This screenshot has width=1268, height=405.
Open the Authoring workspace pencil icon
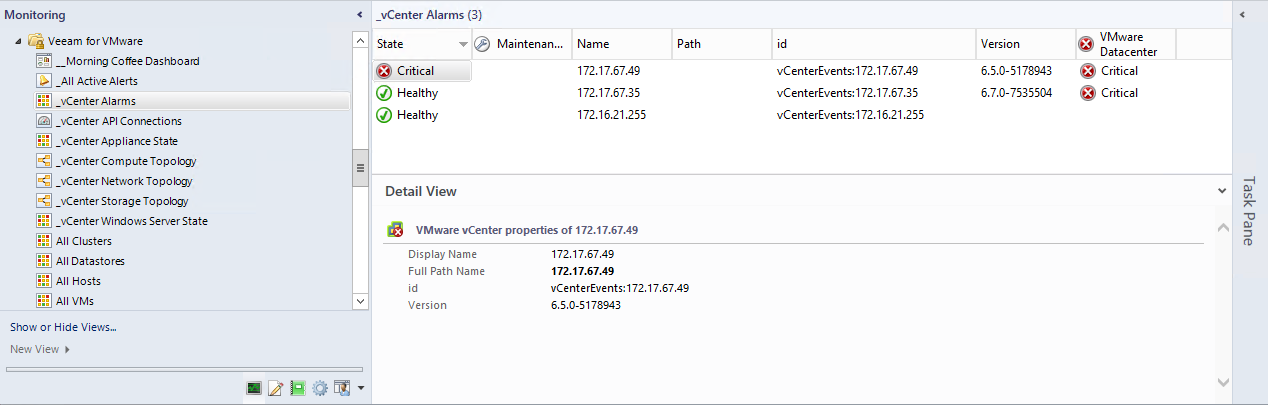pyautogui.click(x=275, y=388)
